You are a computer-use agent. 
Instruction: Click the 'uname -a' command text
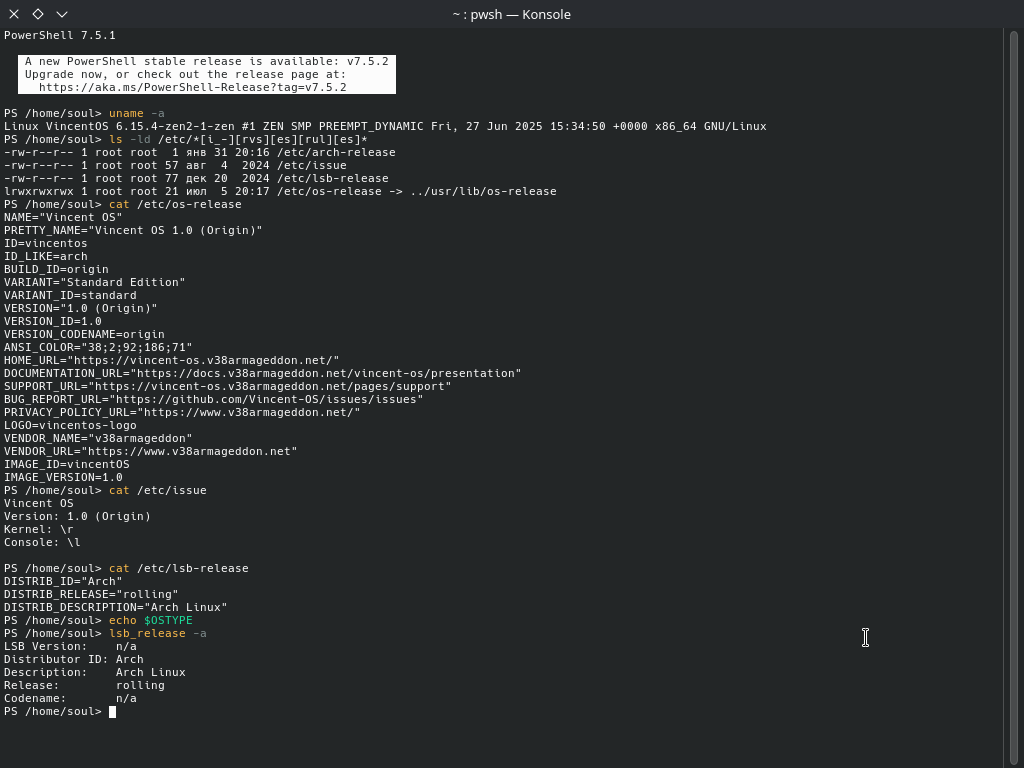click(136, 114)
